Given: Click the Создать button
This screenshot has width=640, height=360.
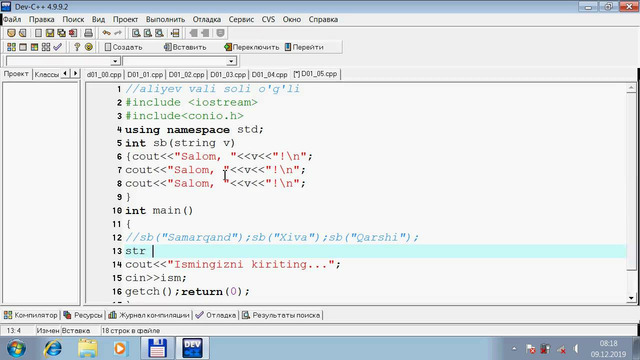Looking at the screenshot, I should tap(124, 47).
